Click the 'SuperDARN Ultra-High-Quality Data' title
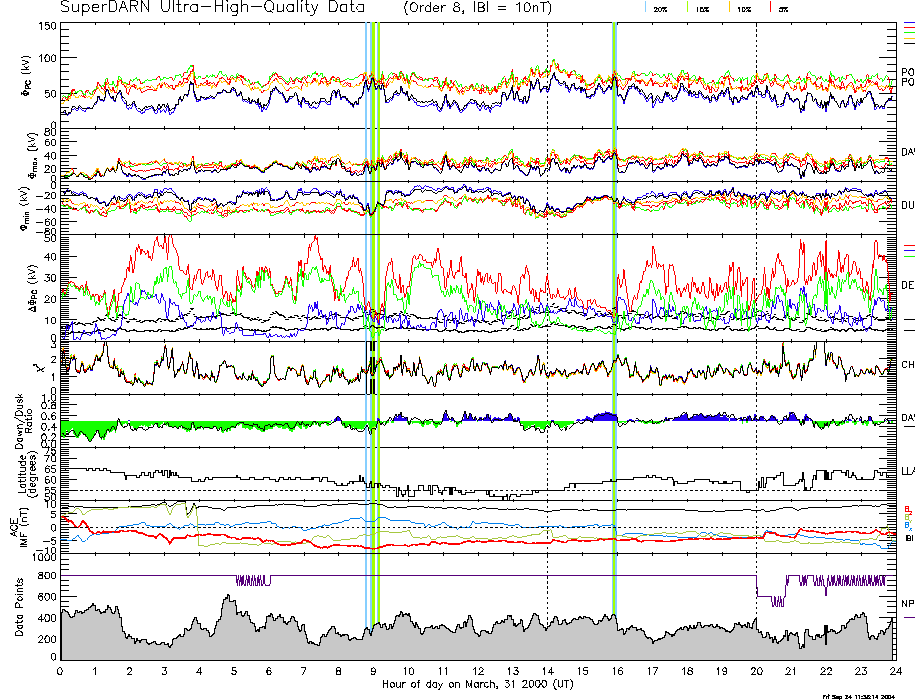This screenshot has width=915, height=700. point(212,7)
